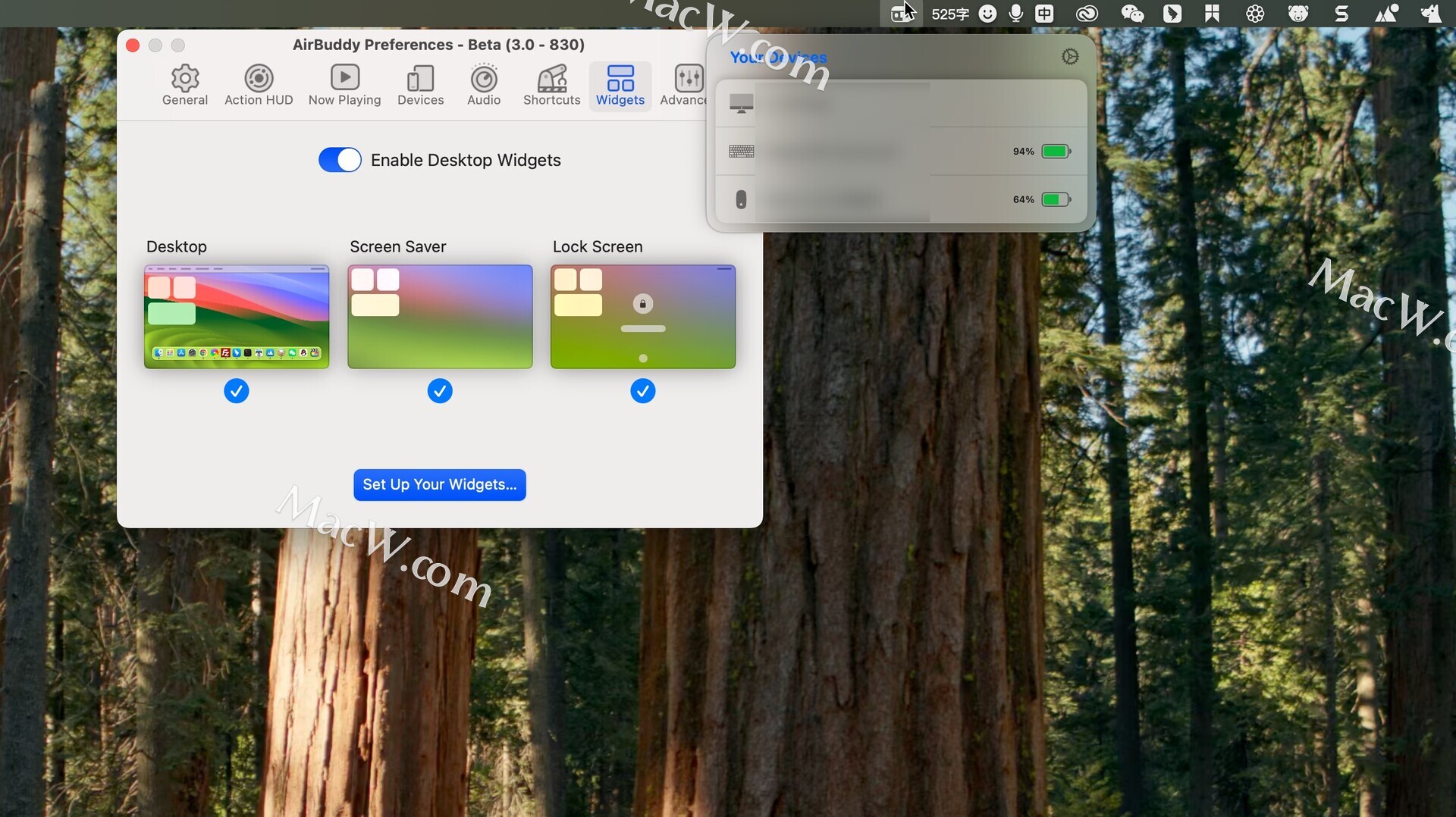Screen dimensions: 1456x817
Task: Switch the 中 input method icon
Action: pyautogui.click(x=1045, y=14)
